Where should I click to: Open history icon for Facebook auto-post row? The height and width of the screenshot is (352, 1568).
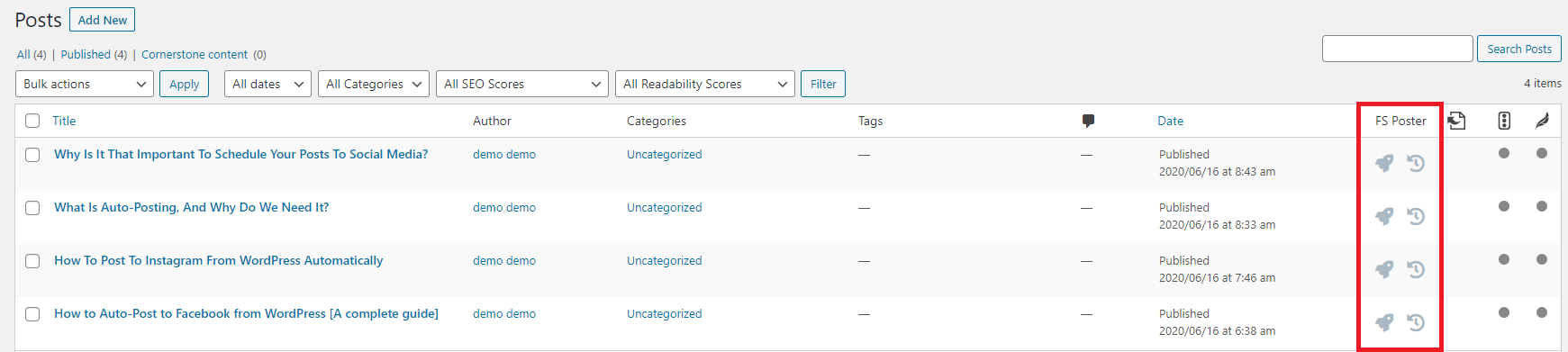[x=1416, y=322]
